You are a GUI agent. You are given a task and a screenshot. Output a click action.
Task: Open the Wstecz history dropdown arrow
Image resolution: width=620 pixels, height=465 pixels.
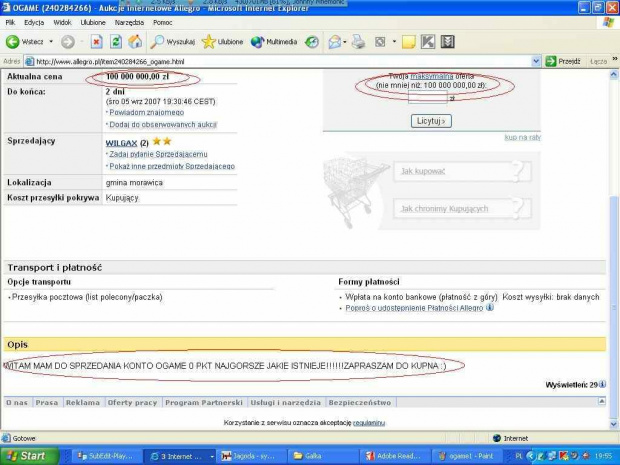point(51,42)
